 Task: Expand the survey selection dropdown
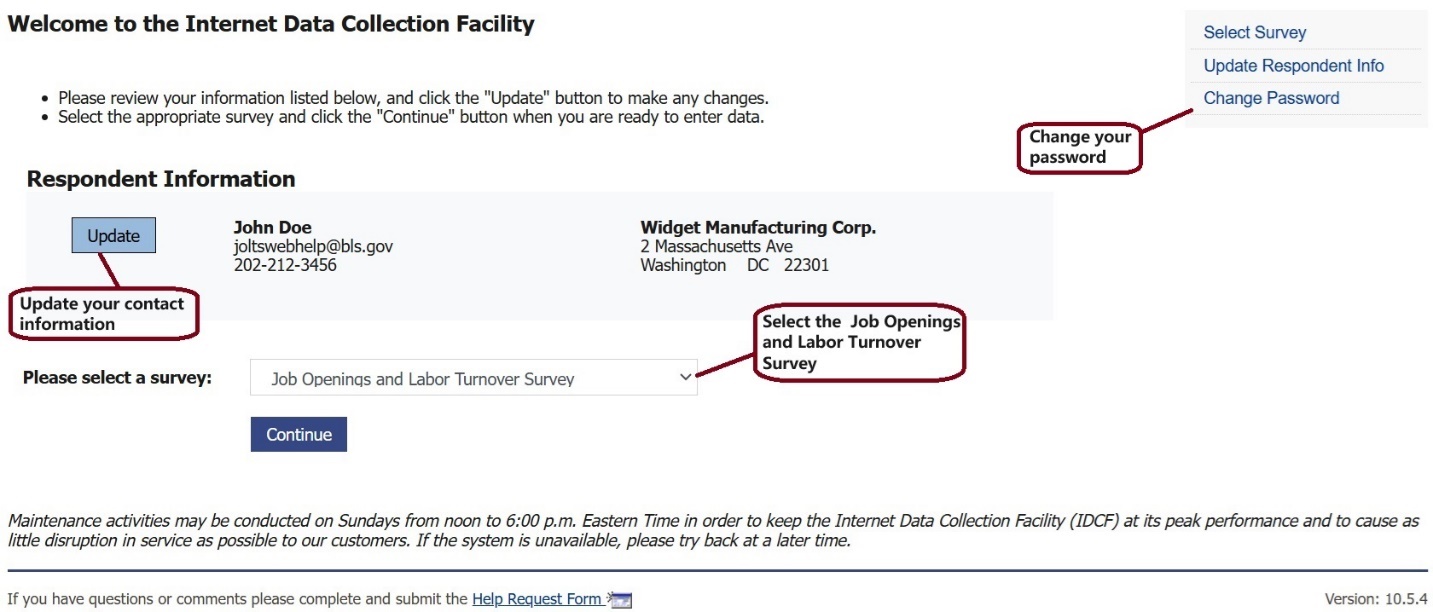click(473, 378)
